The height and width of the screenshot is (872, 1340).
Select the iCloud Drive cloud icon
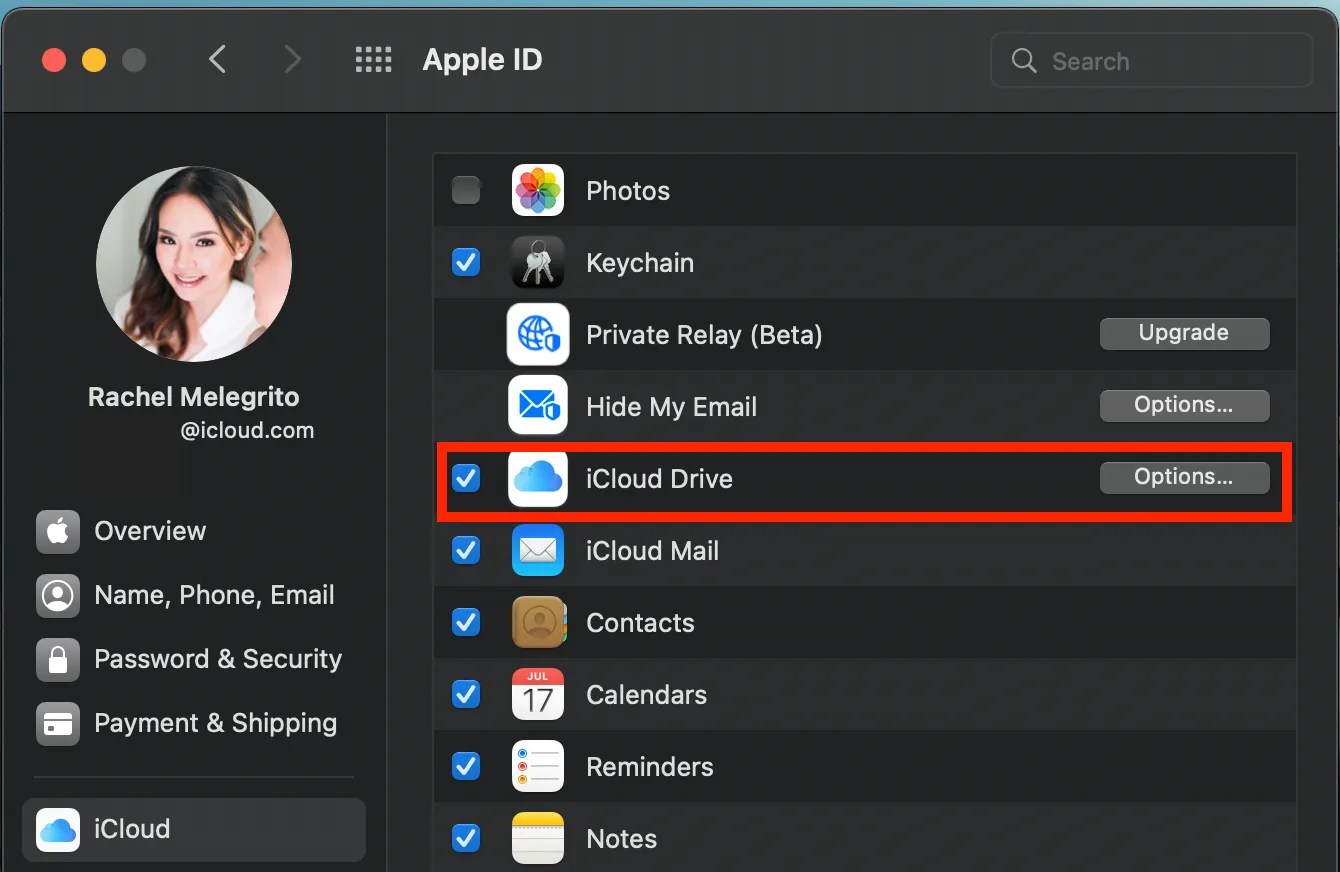click(537, 479)
